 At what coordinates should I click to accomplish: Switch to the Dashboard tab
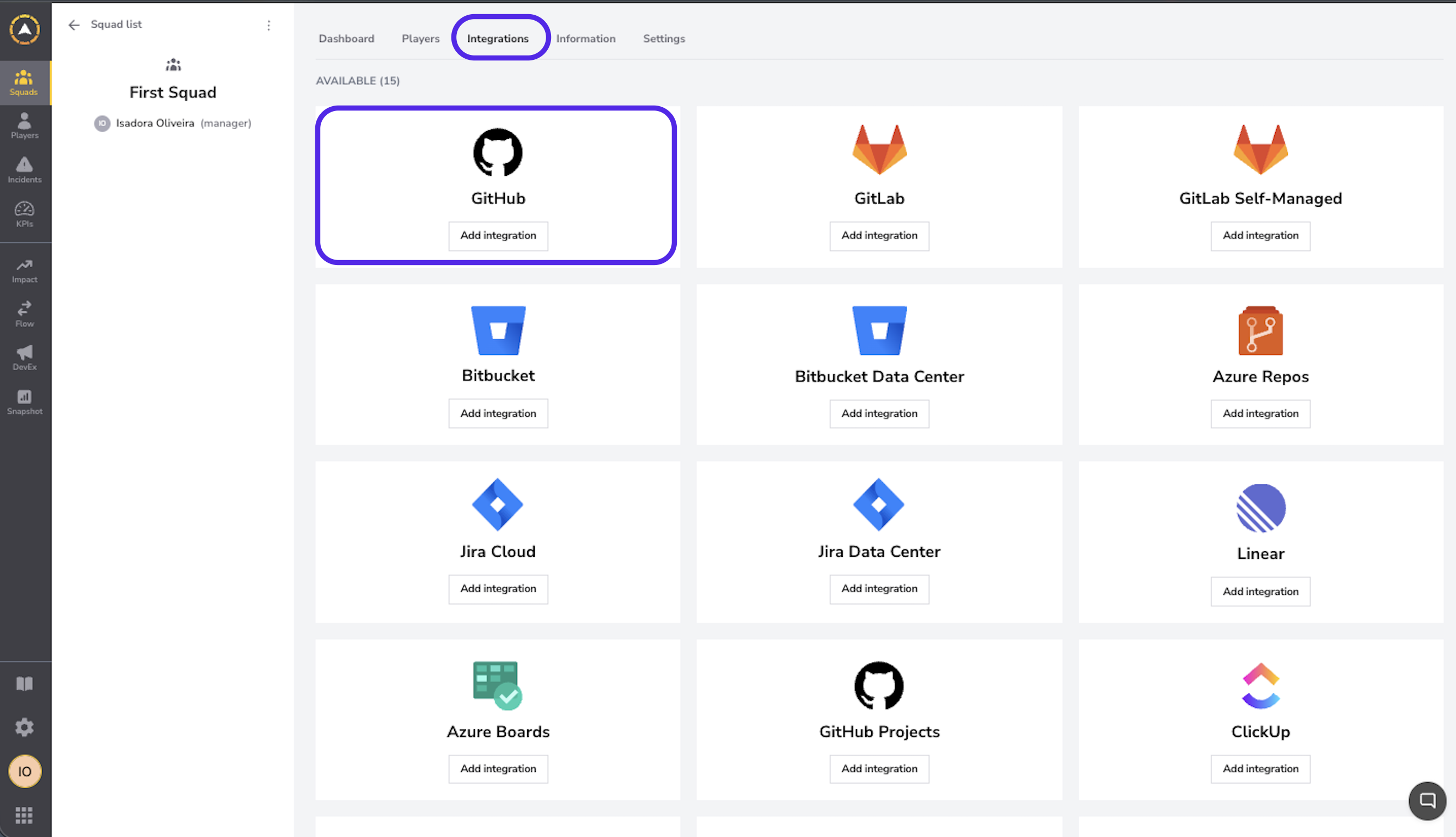(346, 39)
